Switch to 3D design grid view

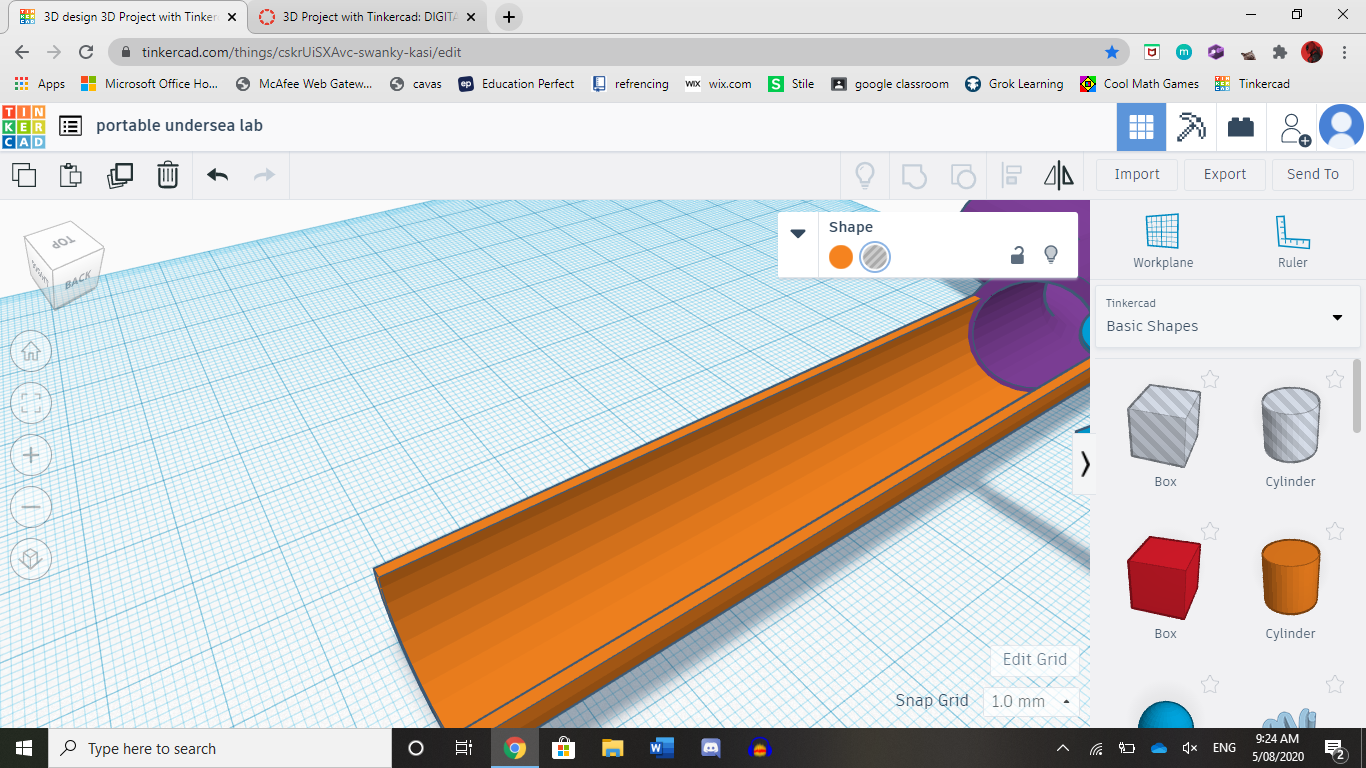[x=1141, y=127]
